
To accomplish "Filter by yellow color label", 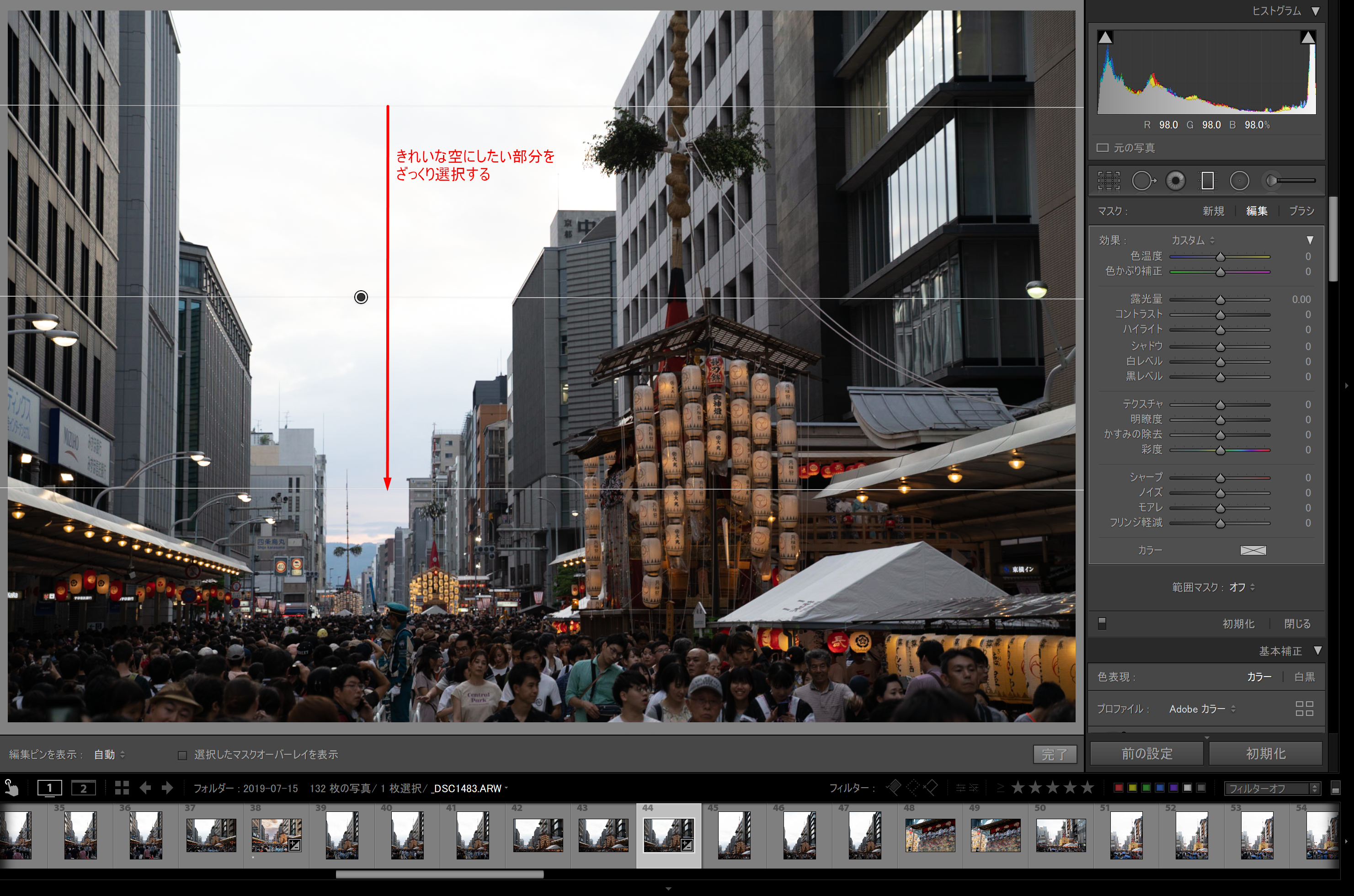I will 1132,788.
